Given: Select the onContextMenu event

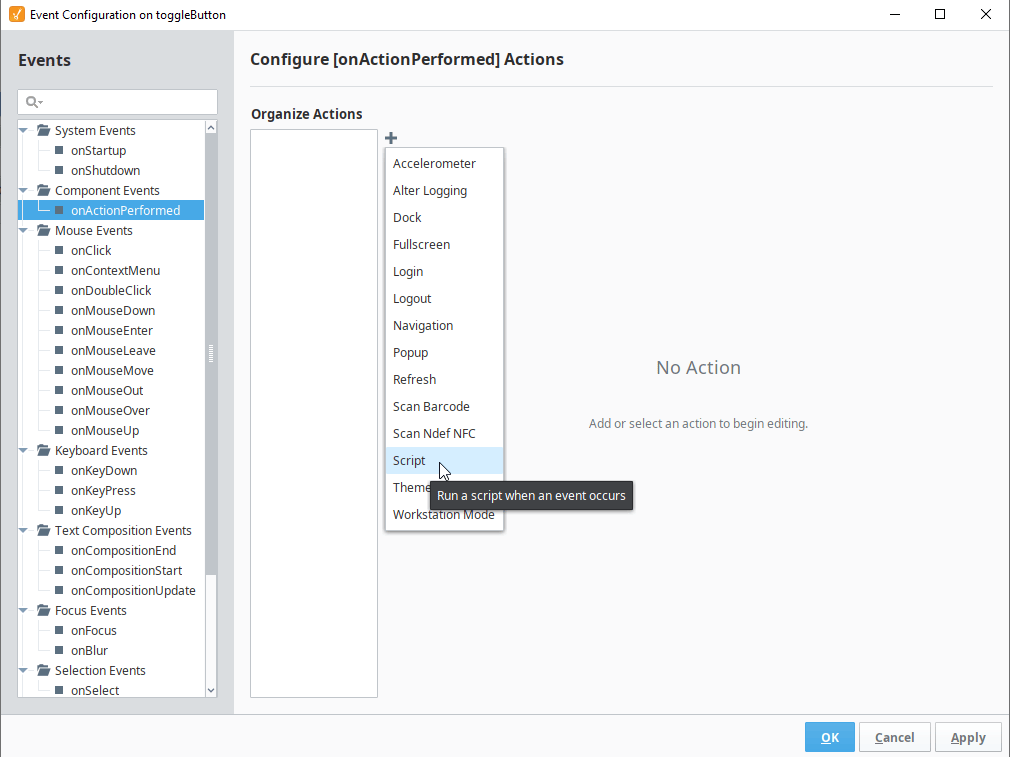Looking at the screenshot, I should tap(115, 270).
